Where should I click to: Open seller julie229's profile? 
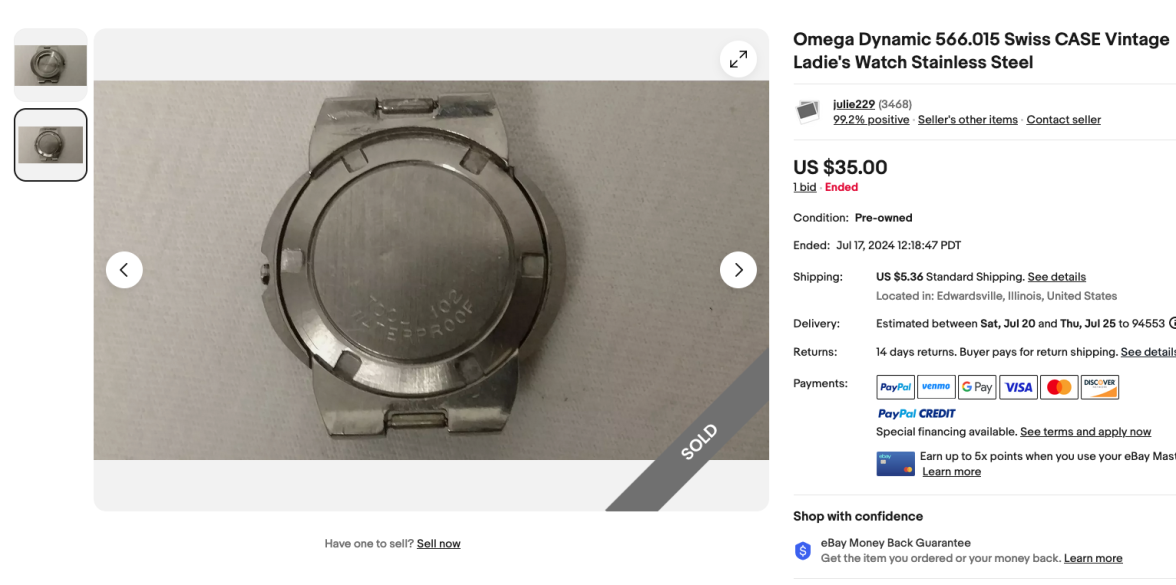click(x=854, y=104)
